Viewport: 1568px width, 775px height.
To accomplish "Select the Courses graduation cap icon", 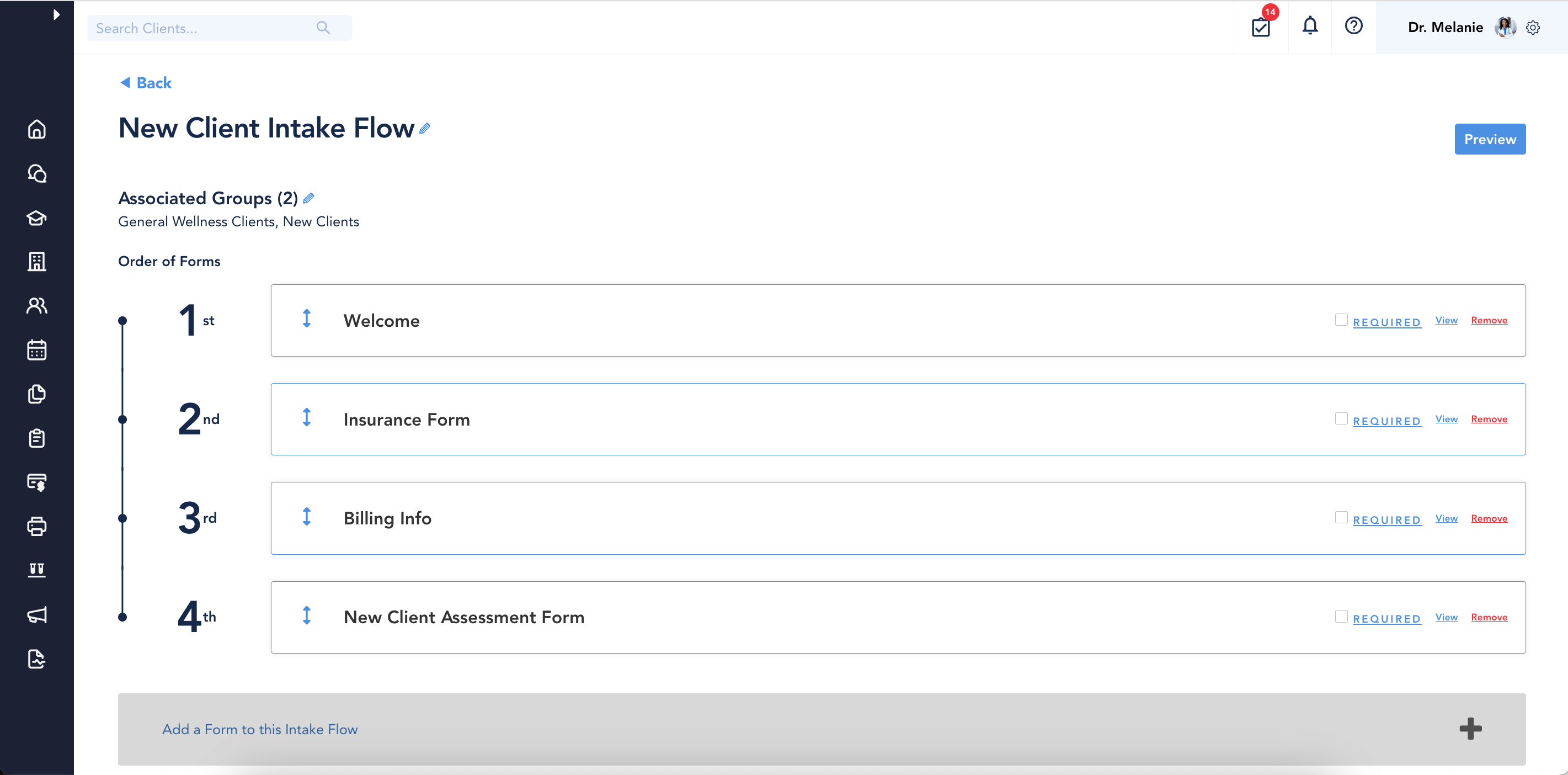I will point(36,218).
